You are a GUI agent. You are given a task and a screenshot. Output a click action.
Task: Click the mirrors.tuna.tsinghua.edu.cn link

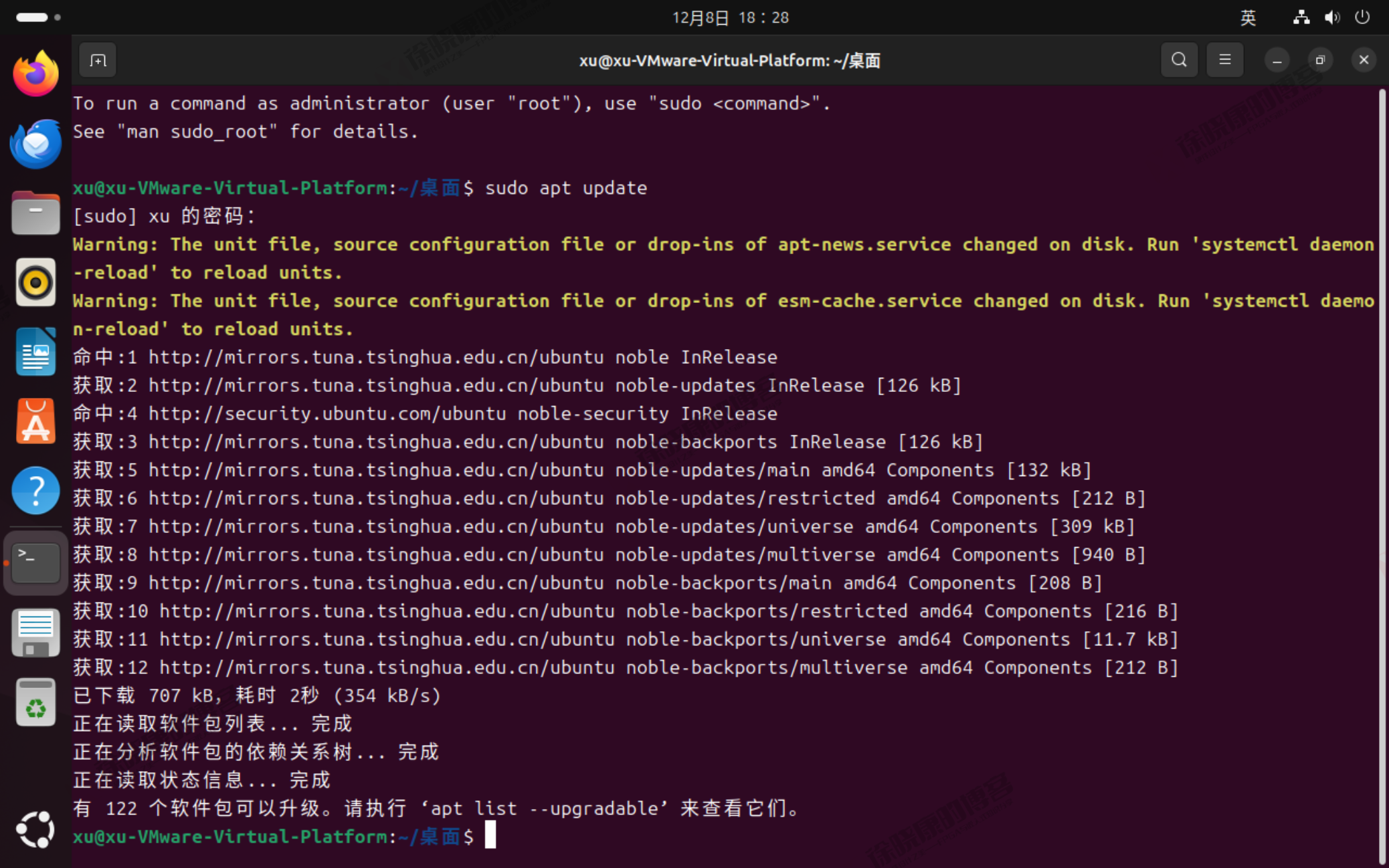click(375, 356)
